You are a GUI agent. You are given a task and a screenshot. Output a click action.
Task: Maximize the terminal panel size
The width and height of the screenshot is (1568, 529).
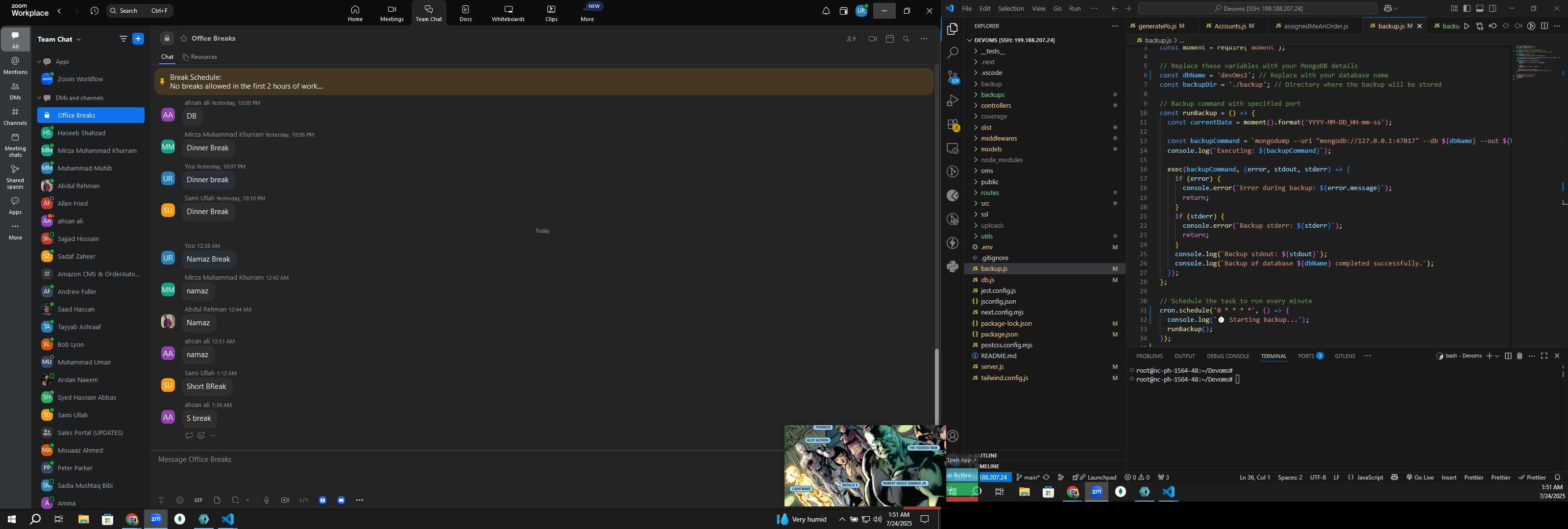tap(1544, 356)
